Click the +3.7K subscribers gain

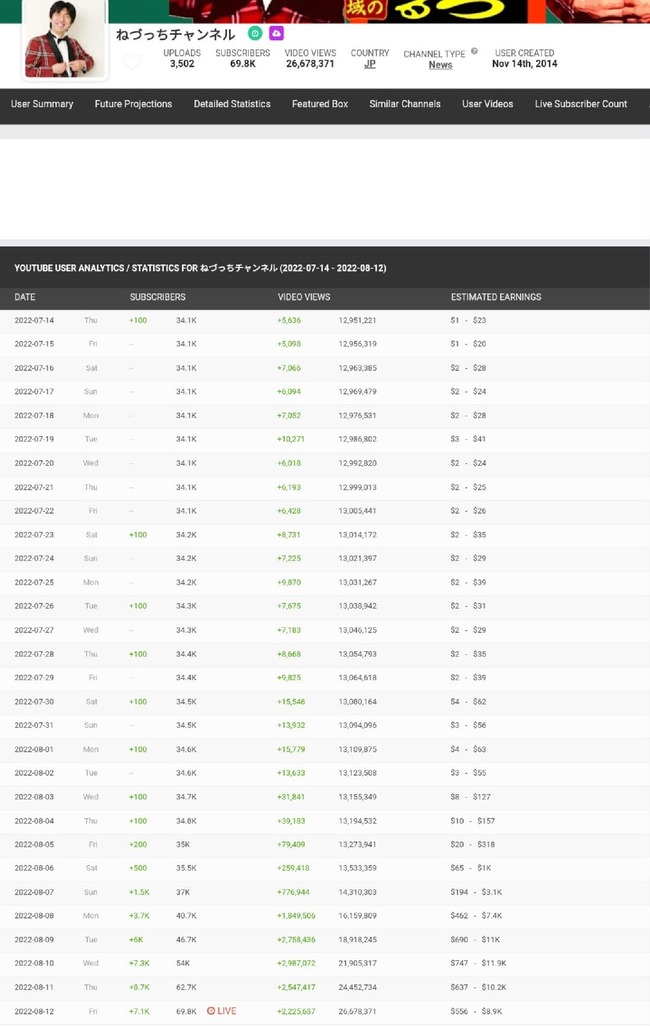(x=139, y=915)
